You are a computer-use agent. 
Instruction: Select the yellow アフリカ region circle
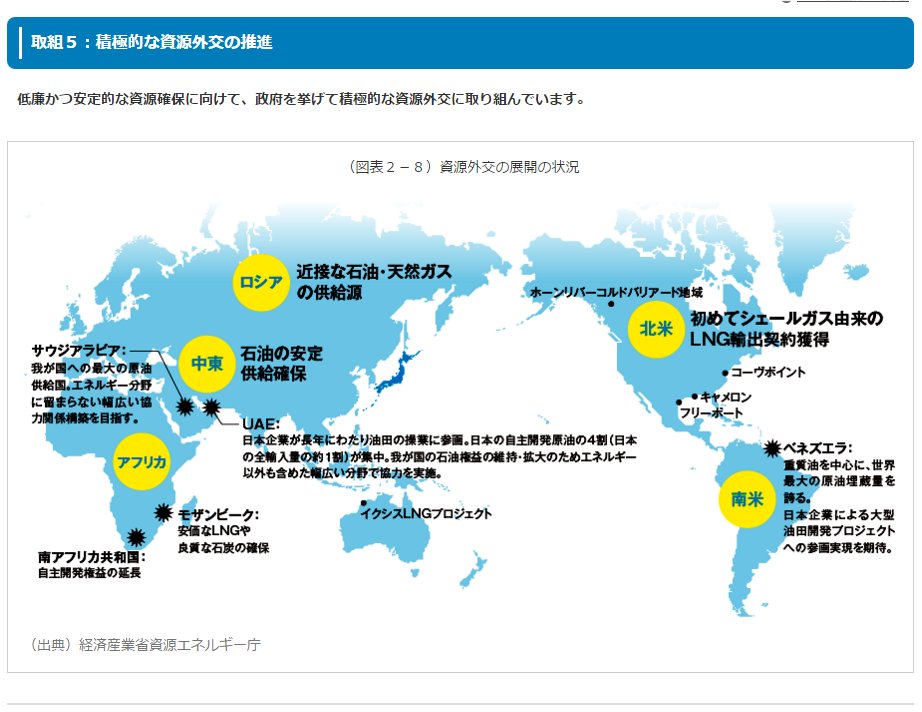pyautogui.click(x=141, y=461)
